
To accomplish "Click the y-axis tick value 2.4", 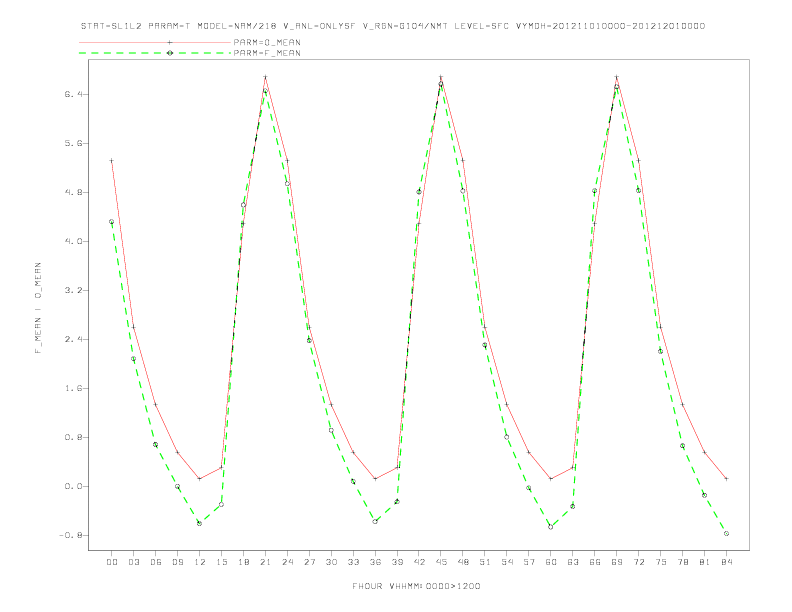I will (x=73, y=339).
